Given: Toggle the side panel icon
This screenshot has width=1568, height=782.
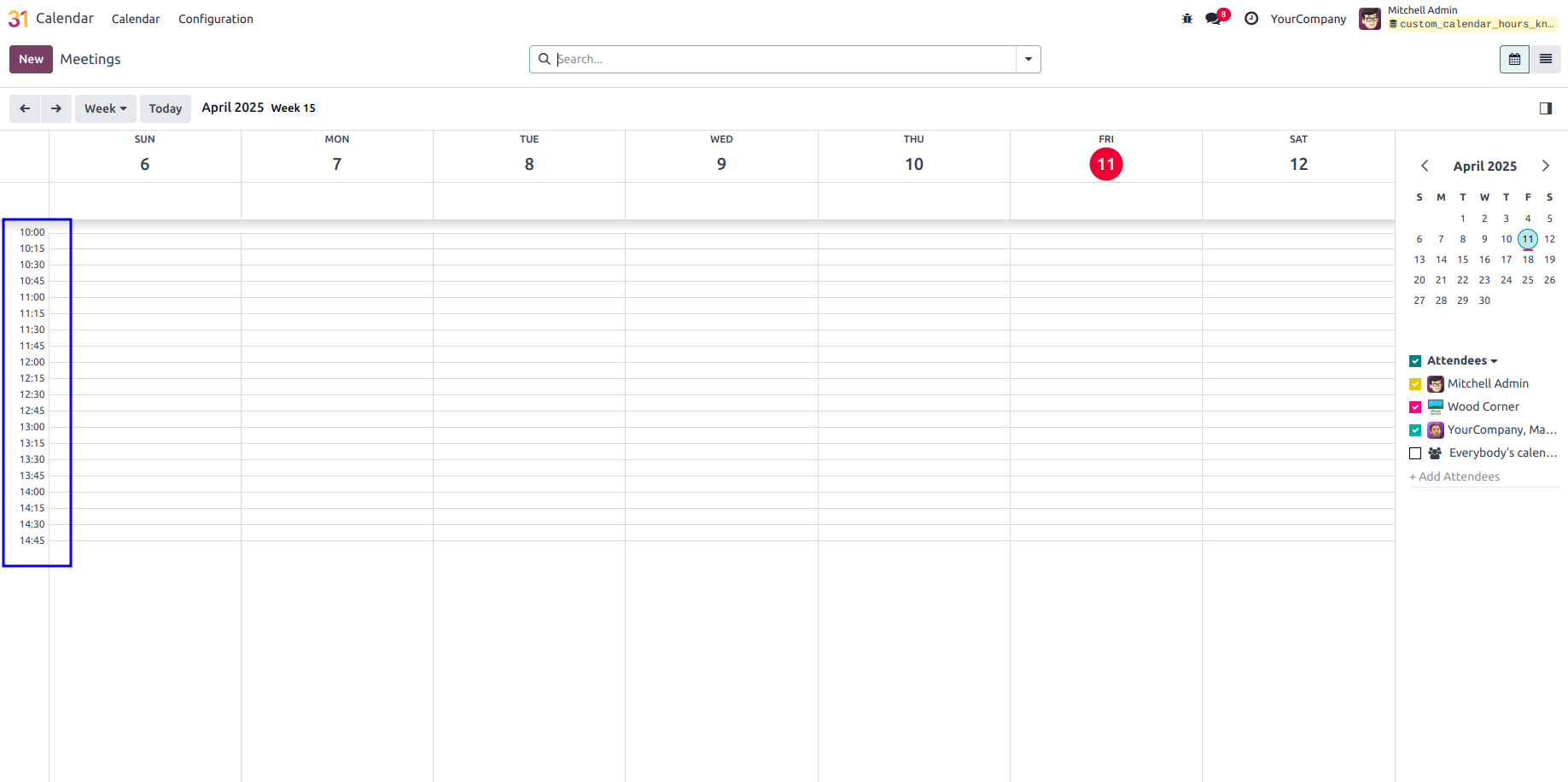Looking at the screenshot, I should (x=1546, y=108).
